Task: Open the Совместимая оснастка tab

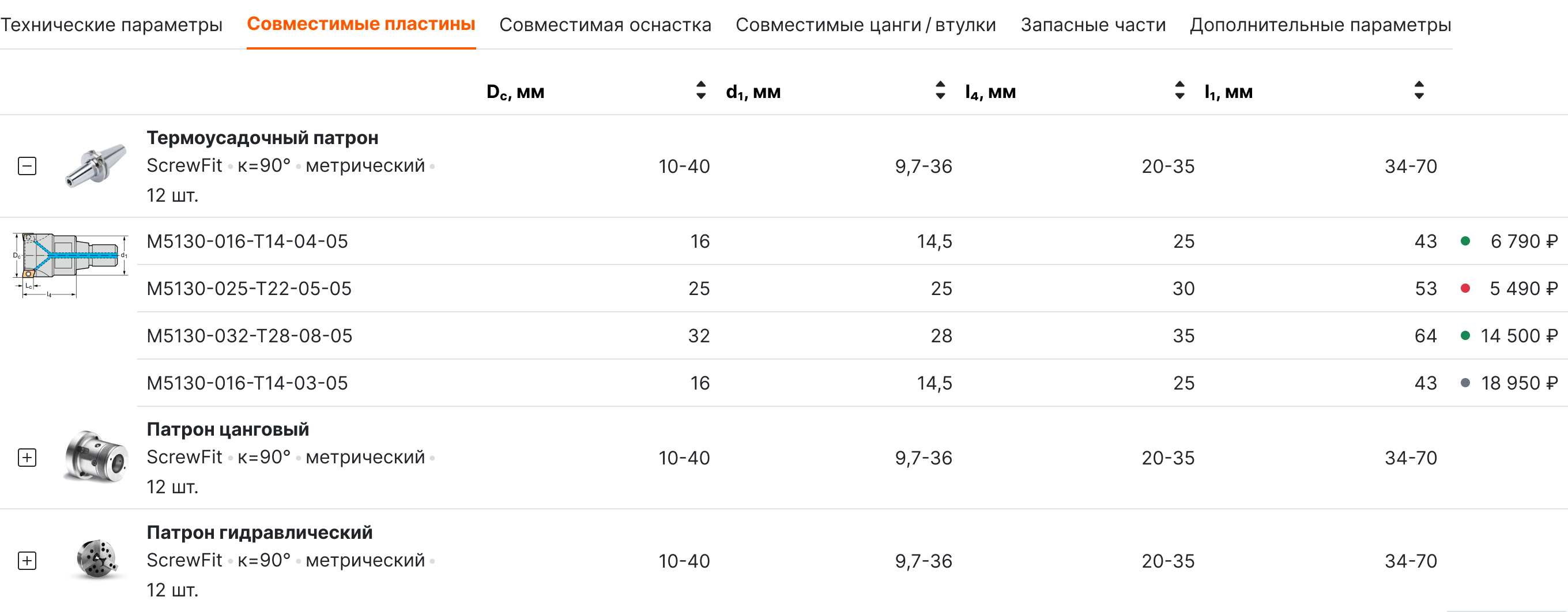Action: click(x=605, y=25)
